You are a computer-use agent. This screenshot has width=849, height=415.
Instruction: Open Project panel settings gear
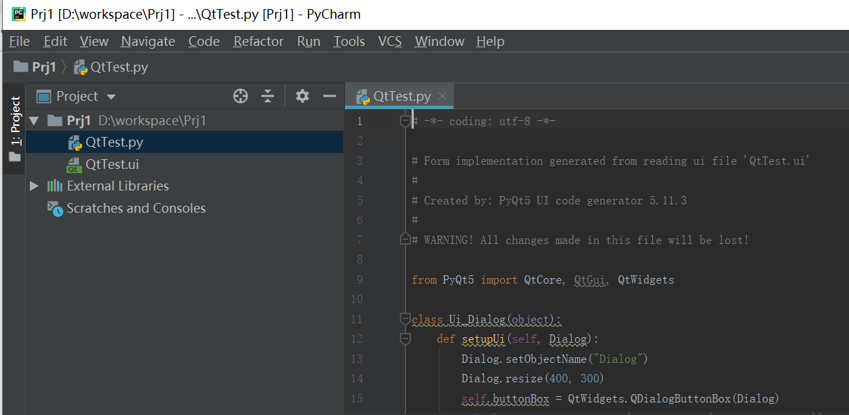302,96
